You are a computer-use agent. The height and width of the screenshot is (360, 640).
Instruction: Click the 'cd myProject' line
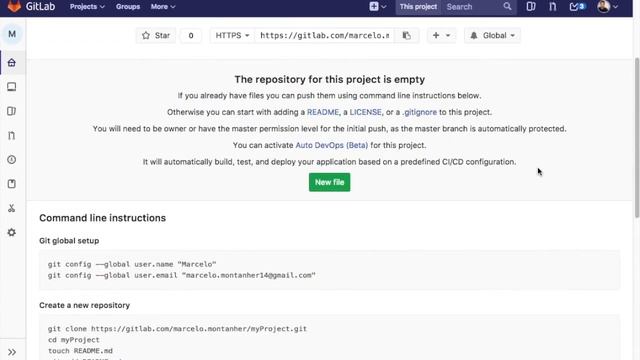(73, 340)
